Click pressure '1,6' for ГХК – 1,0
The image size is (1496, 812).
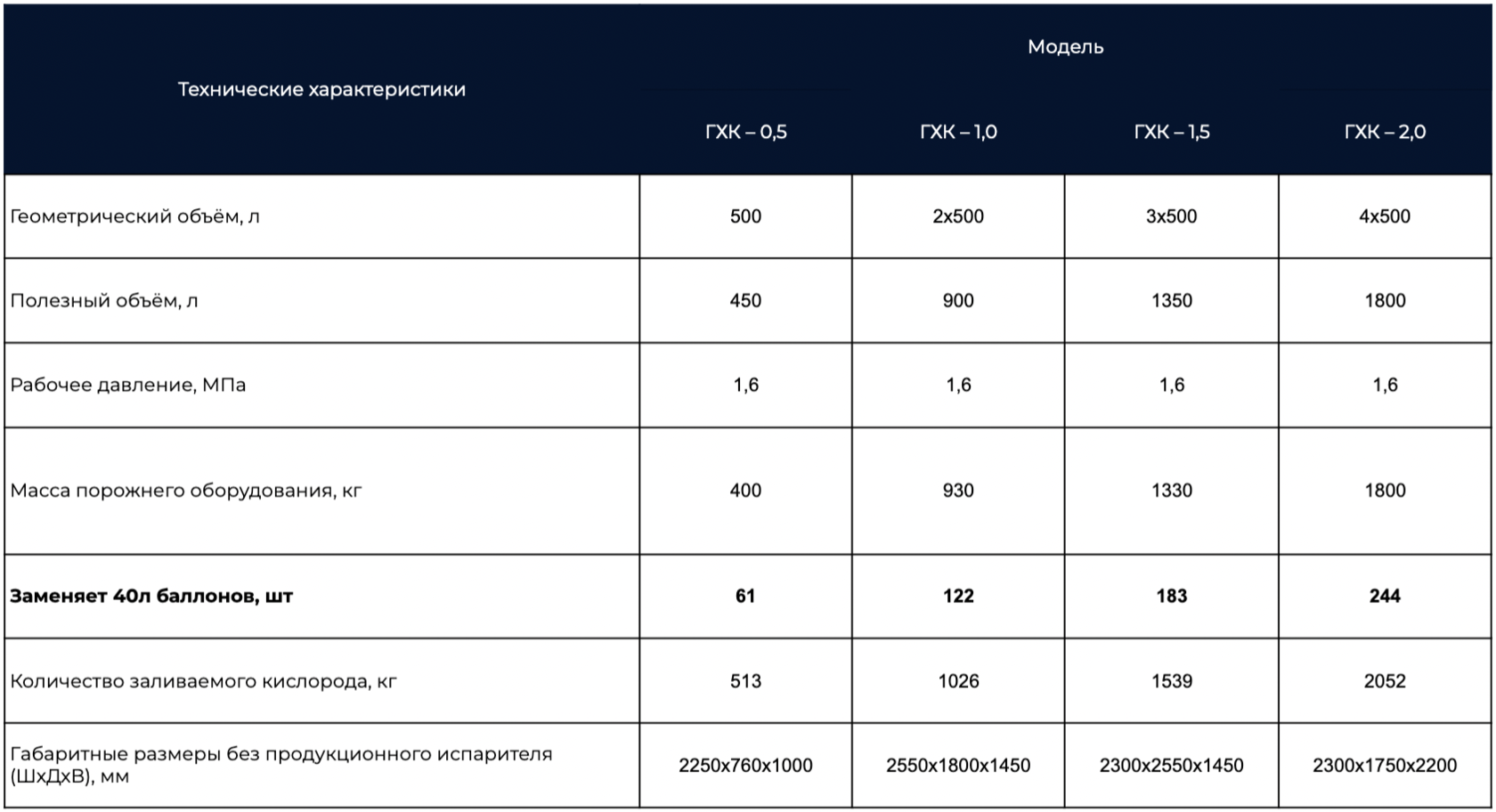pos(958,386)
